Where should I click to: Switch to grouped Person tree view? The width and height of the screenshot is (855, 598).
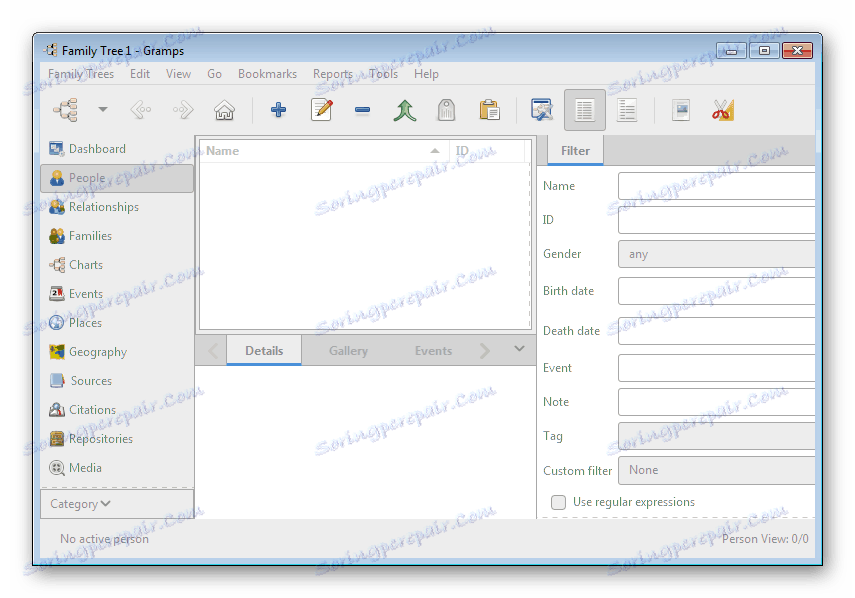627,110
